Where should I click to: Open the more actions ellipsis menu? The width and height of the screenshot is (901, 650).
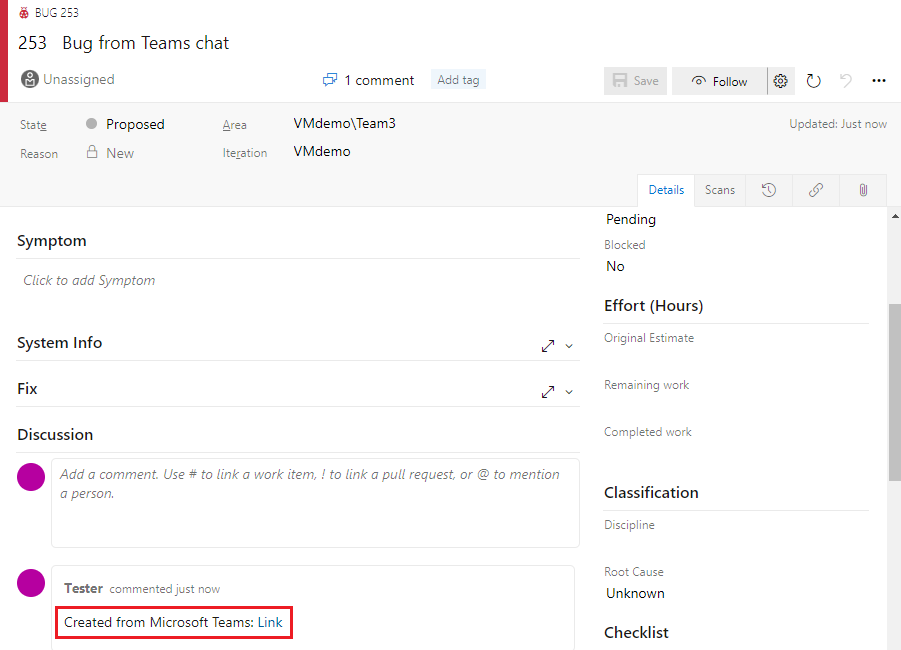coord(879,81)
